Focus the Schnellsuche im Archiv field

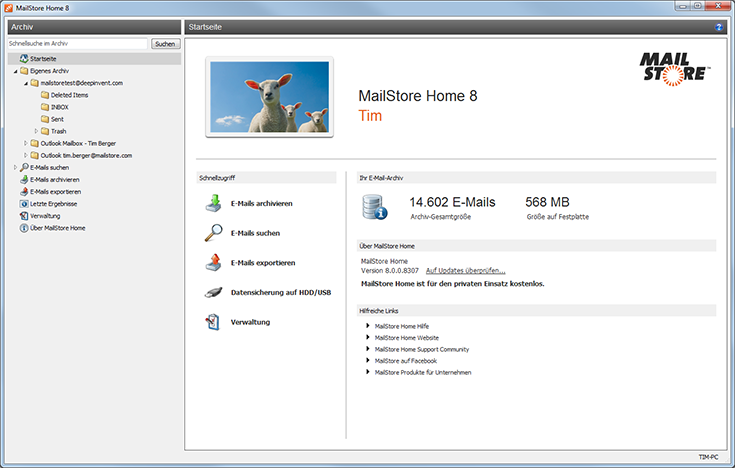[76, 44]
